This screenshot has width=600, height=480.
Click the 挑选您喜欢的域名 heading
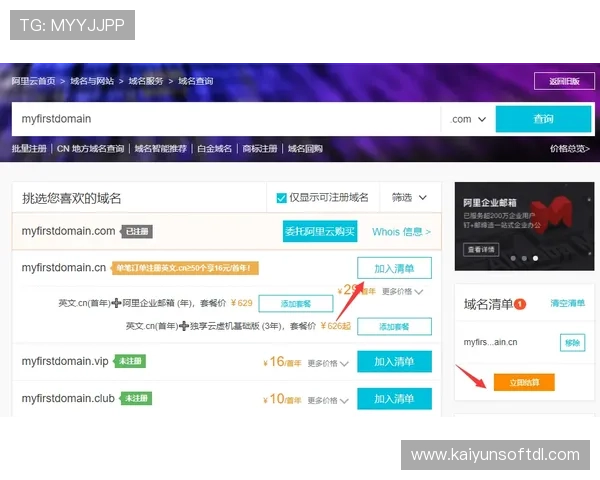[72, 198]
